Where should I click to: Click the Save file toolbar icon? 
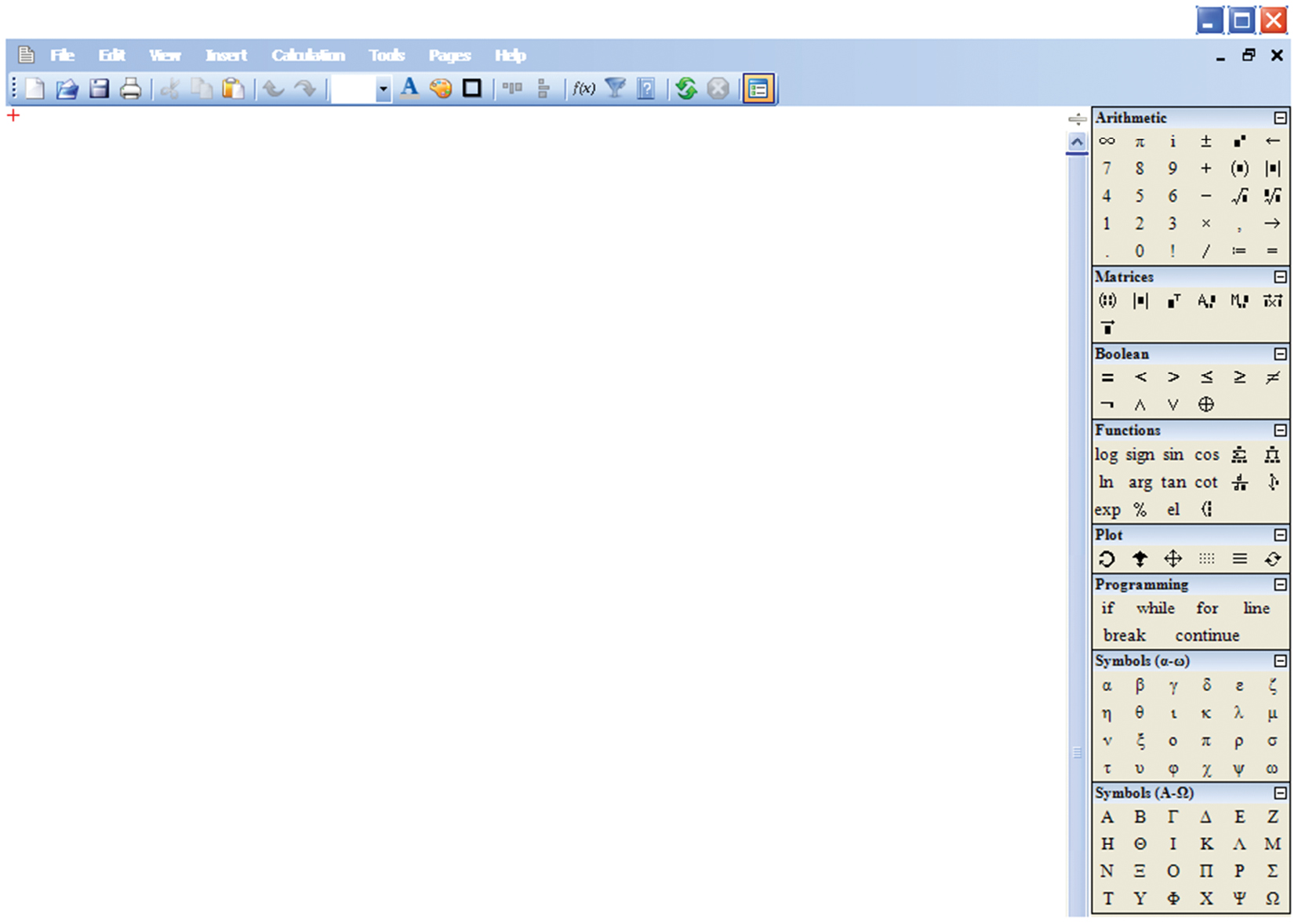99,89
